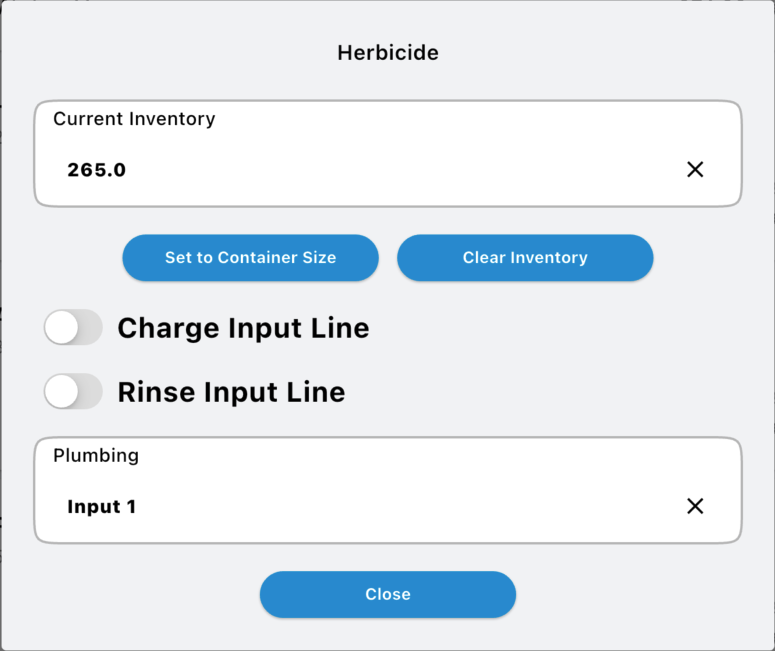The image size is (775, 651).
Task: Click the Herbicide dialog title
Action: point(388,53)
